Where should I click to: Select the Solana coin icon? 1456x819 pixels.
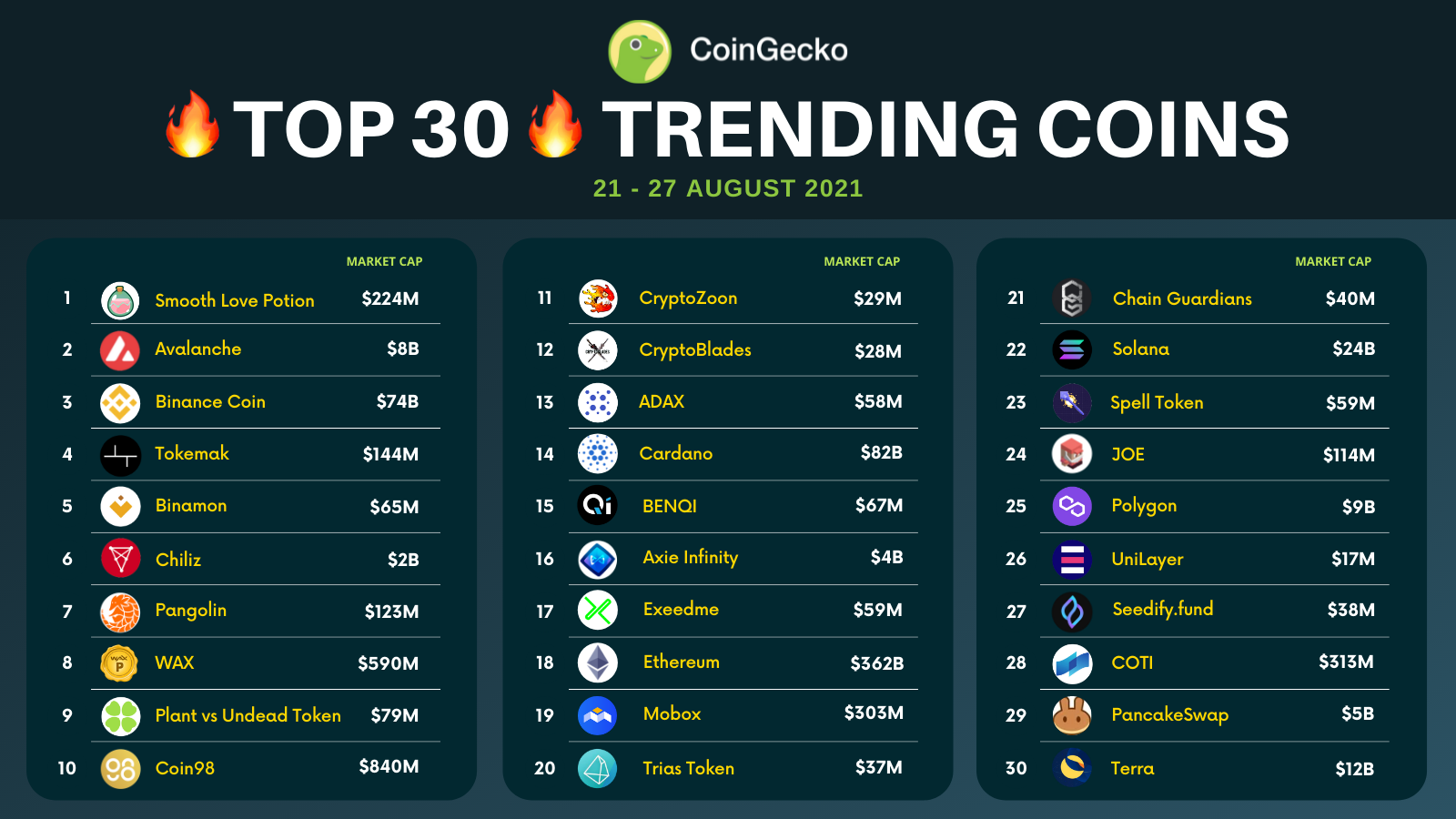[1072, 349]
